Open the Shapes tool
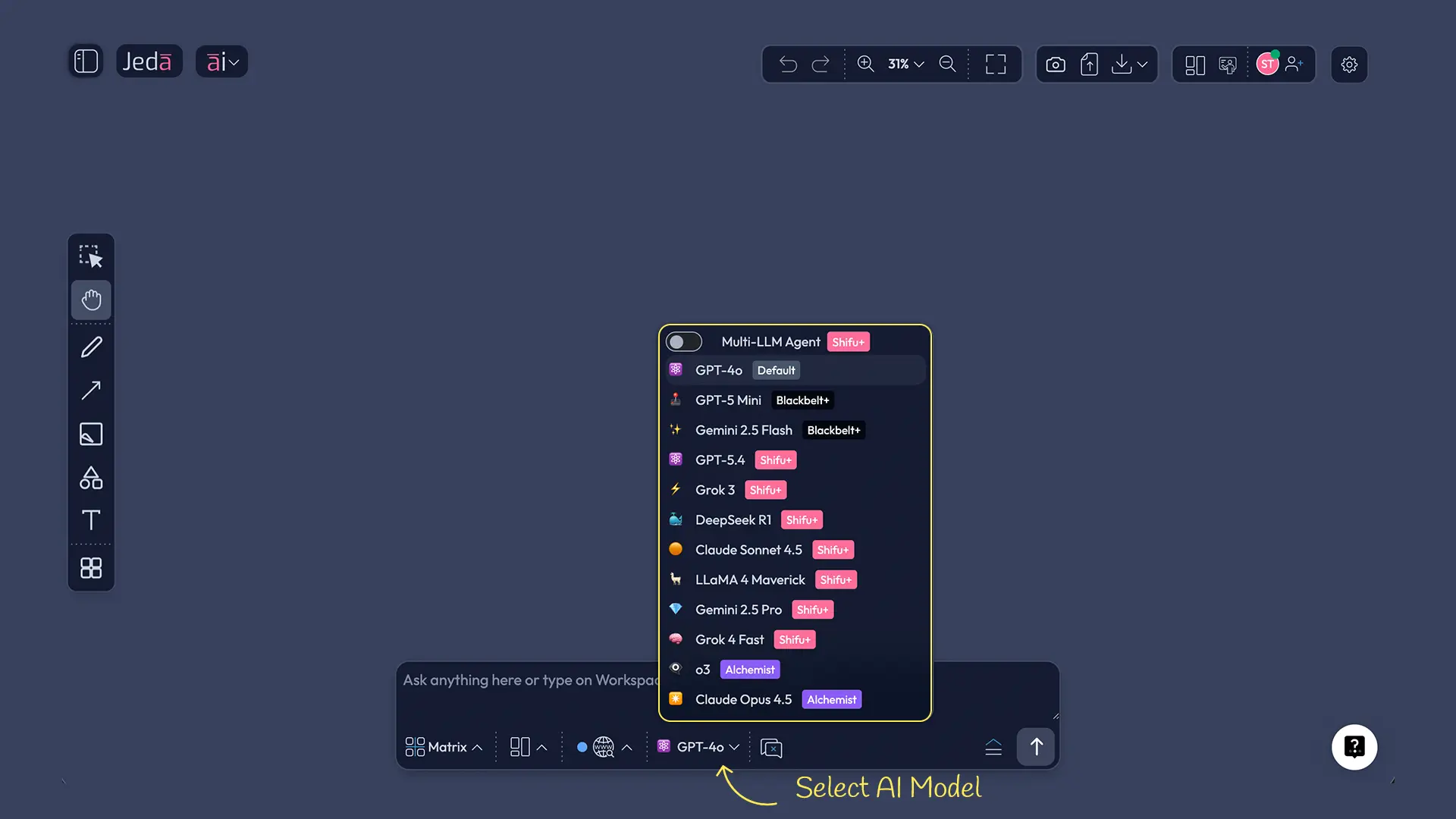 (x=90, y=477)
